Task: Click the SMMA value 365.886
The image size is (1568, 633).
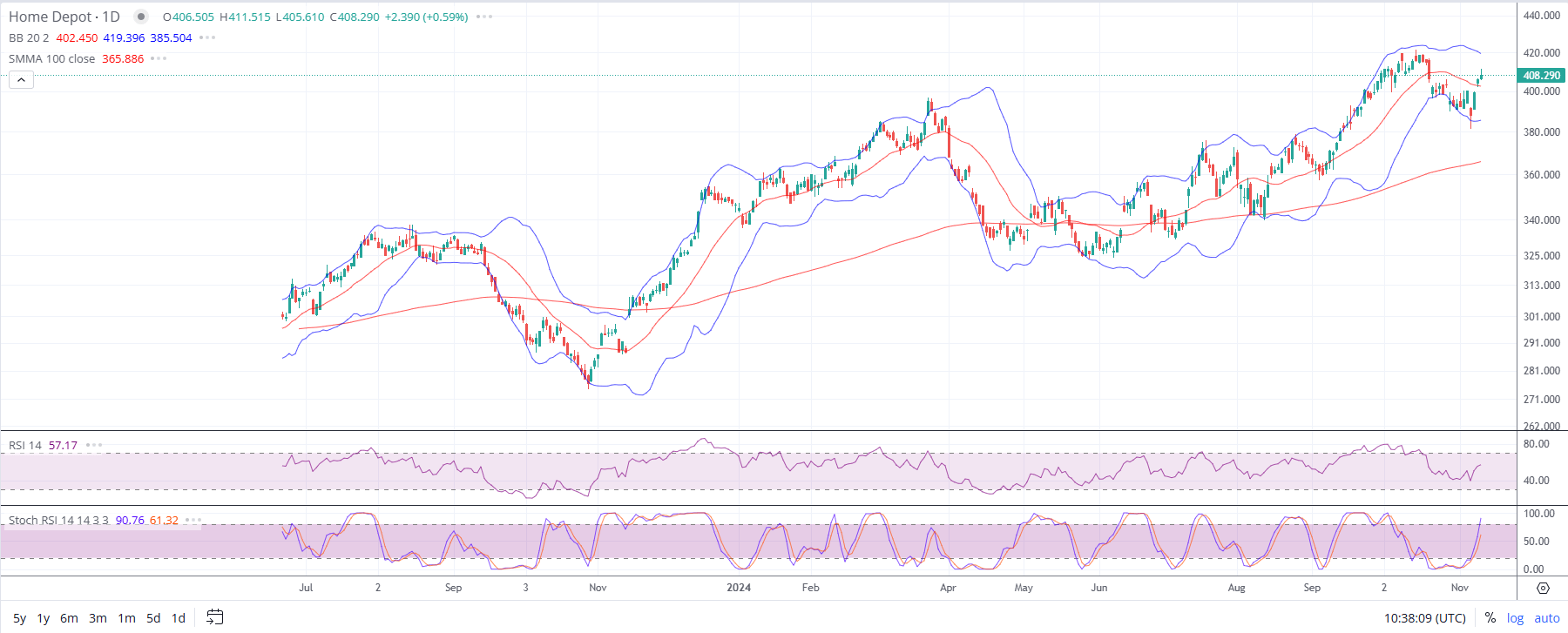Action: coord(123,58)
